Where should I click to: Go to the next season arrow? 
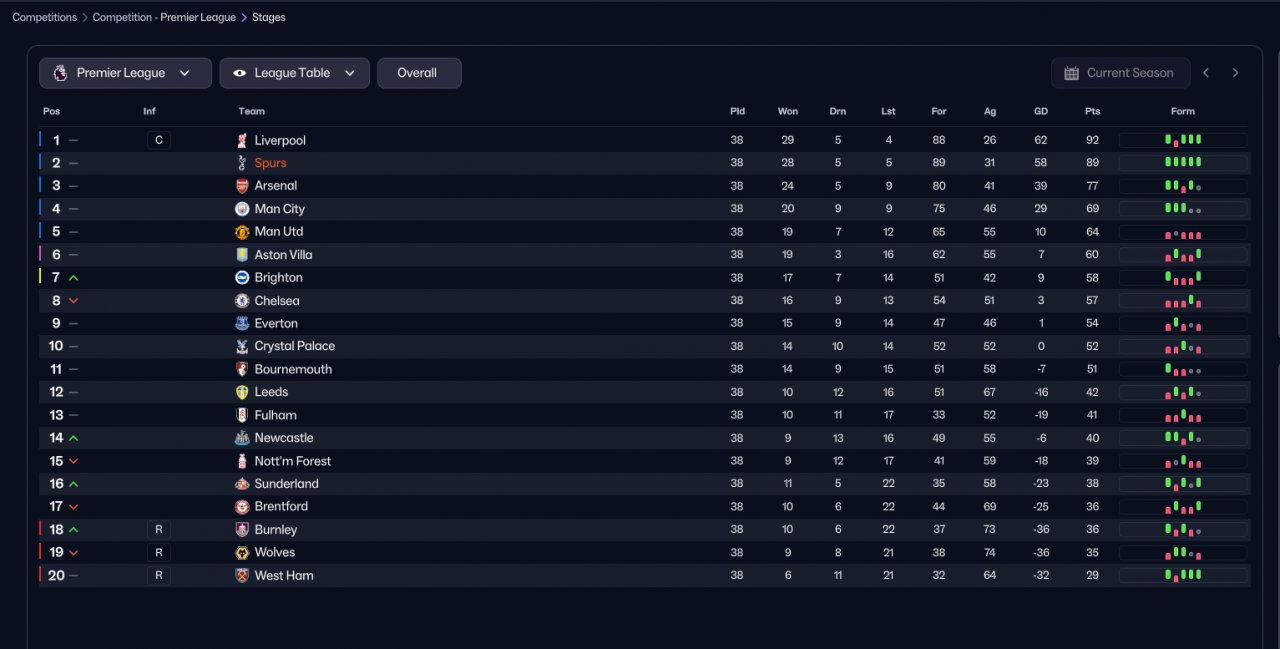pos(1235,73)
